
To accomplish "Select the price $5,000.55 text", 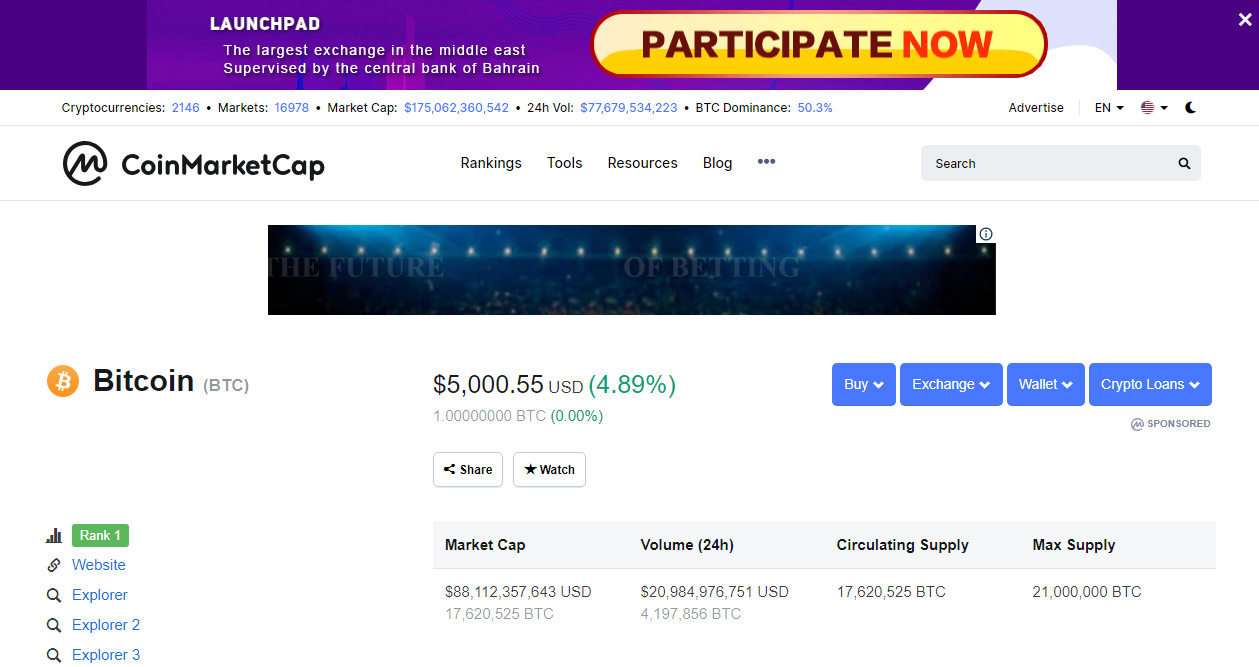I will [488, 385].
